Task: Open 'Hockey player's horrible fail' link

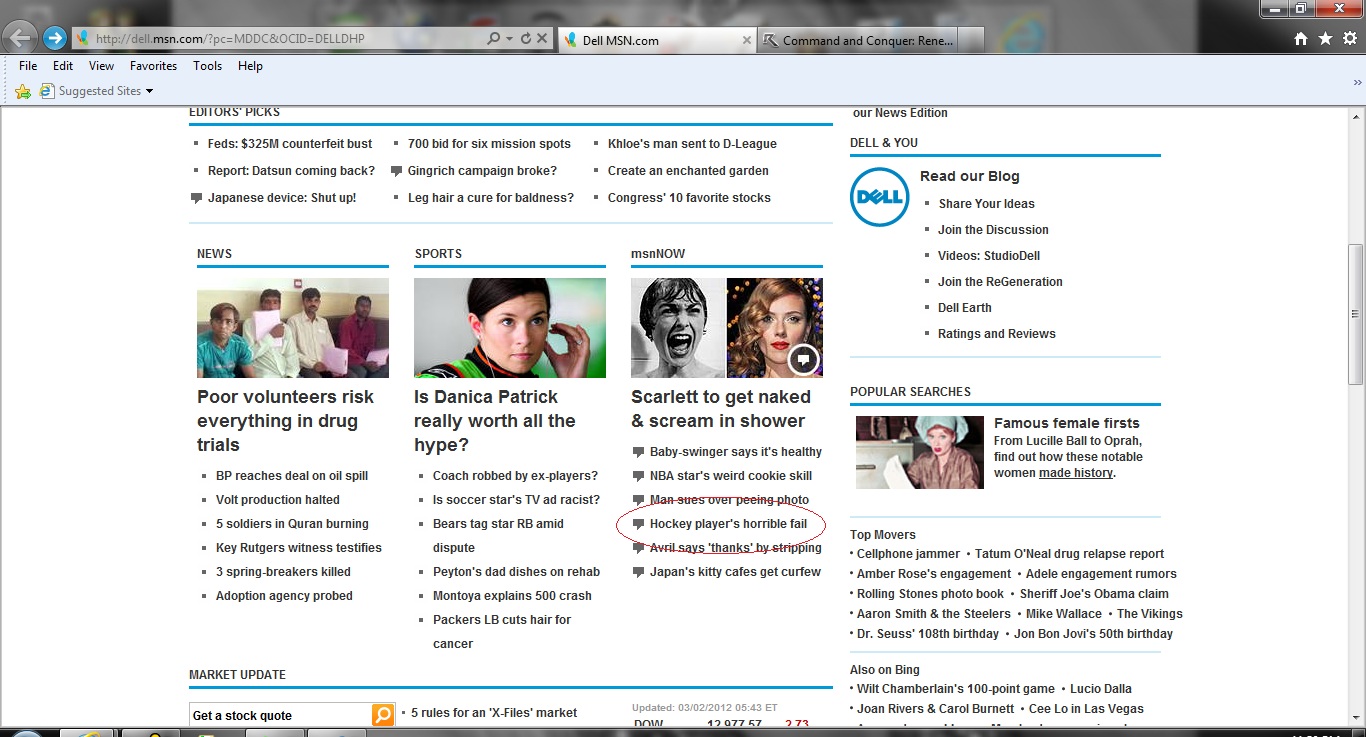Action: tap(727, 524)
